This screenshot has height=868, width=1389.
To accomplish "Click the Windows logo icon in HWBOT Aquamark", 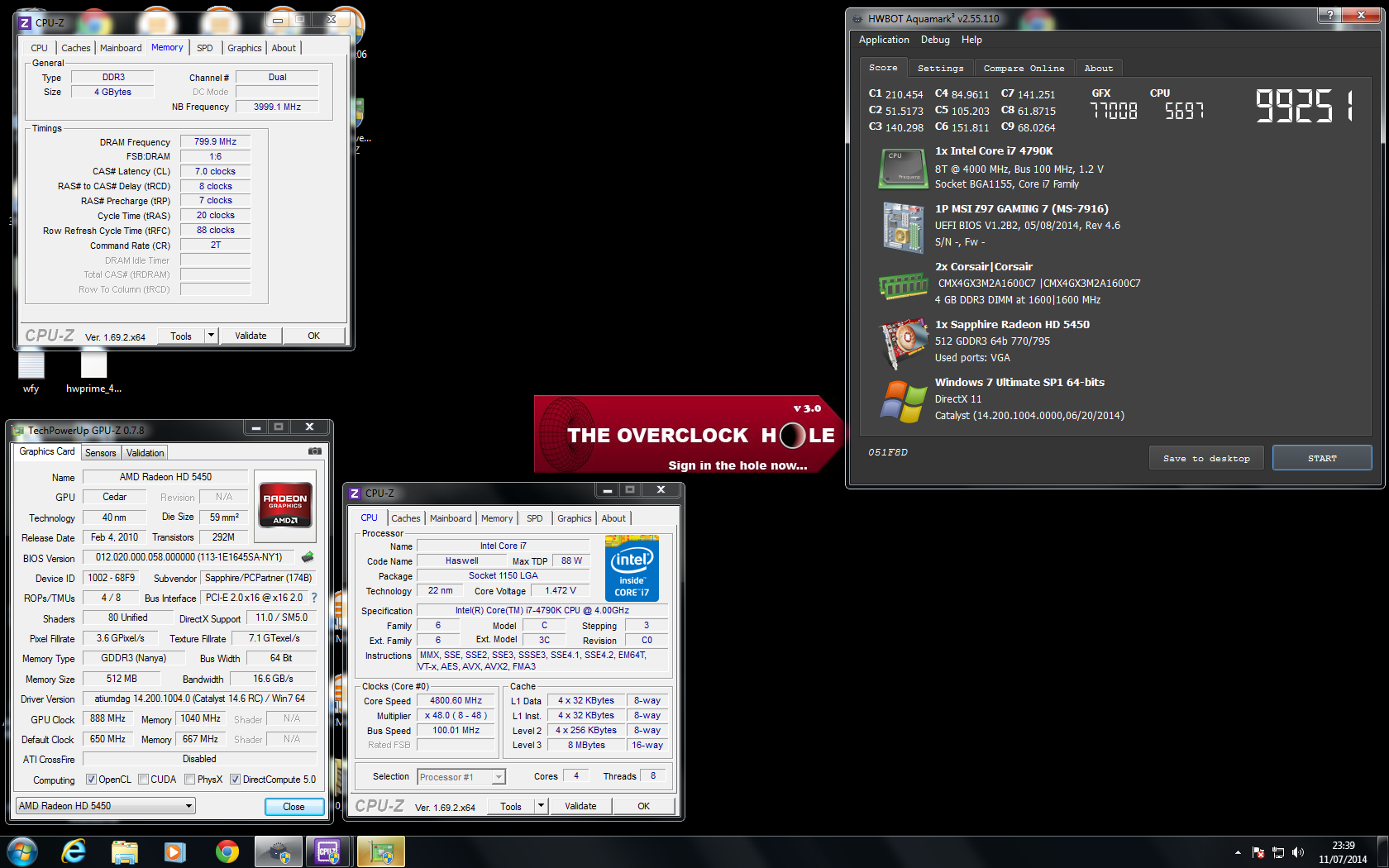I will 903,401.
